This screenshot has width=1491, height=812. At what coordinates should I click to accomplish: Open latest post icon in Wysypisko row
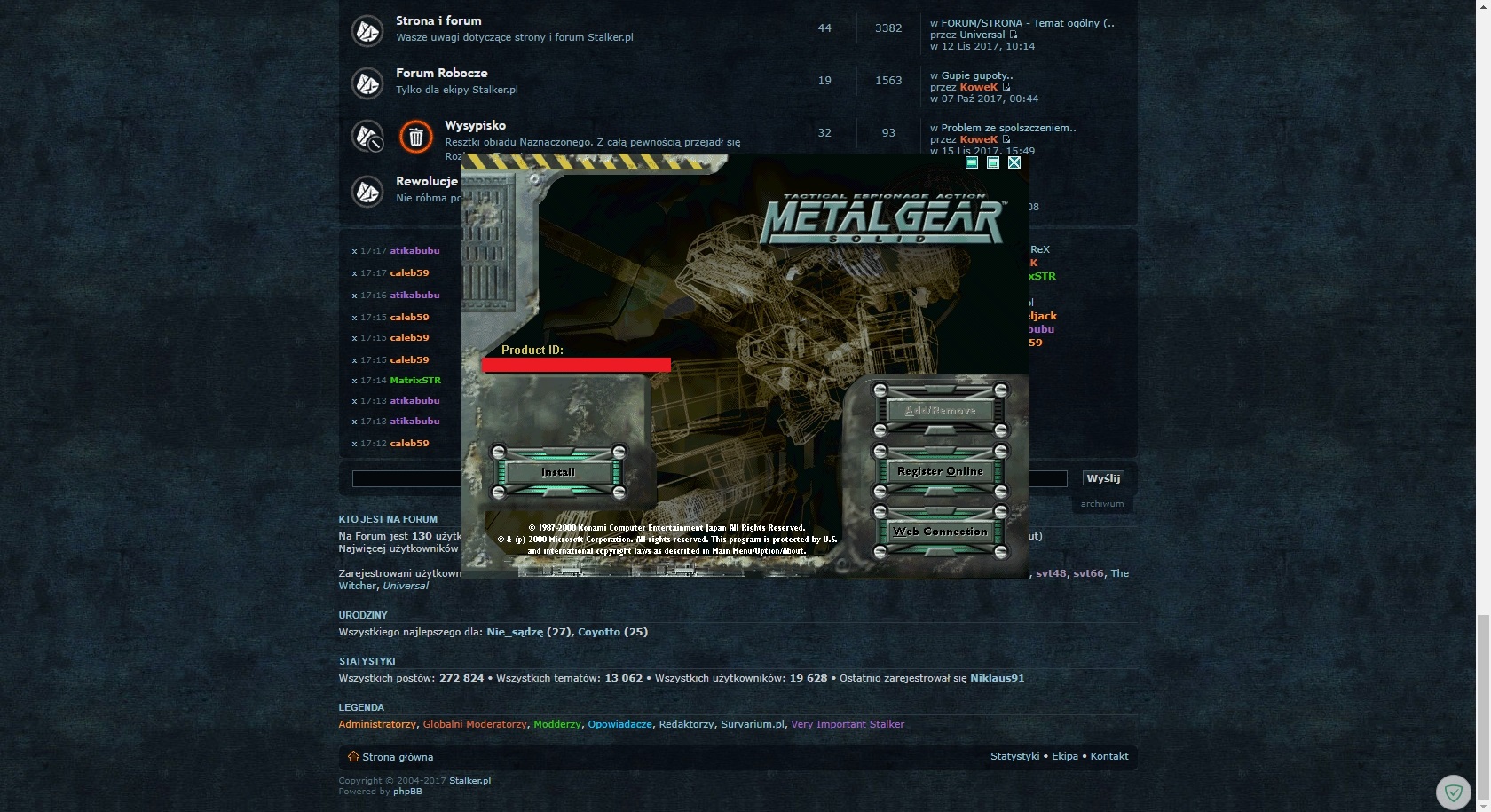click(1006, 139)
